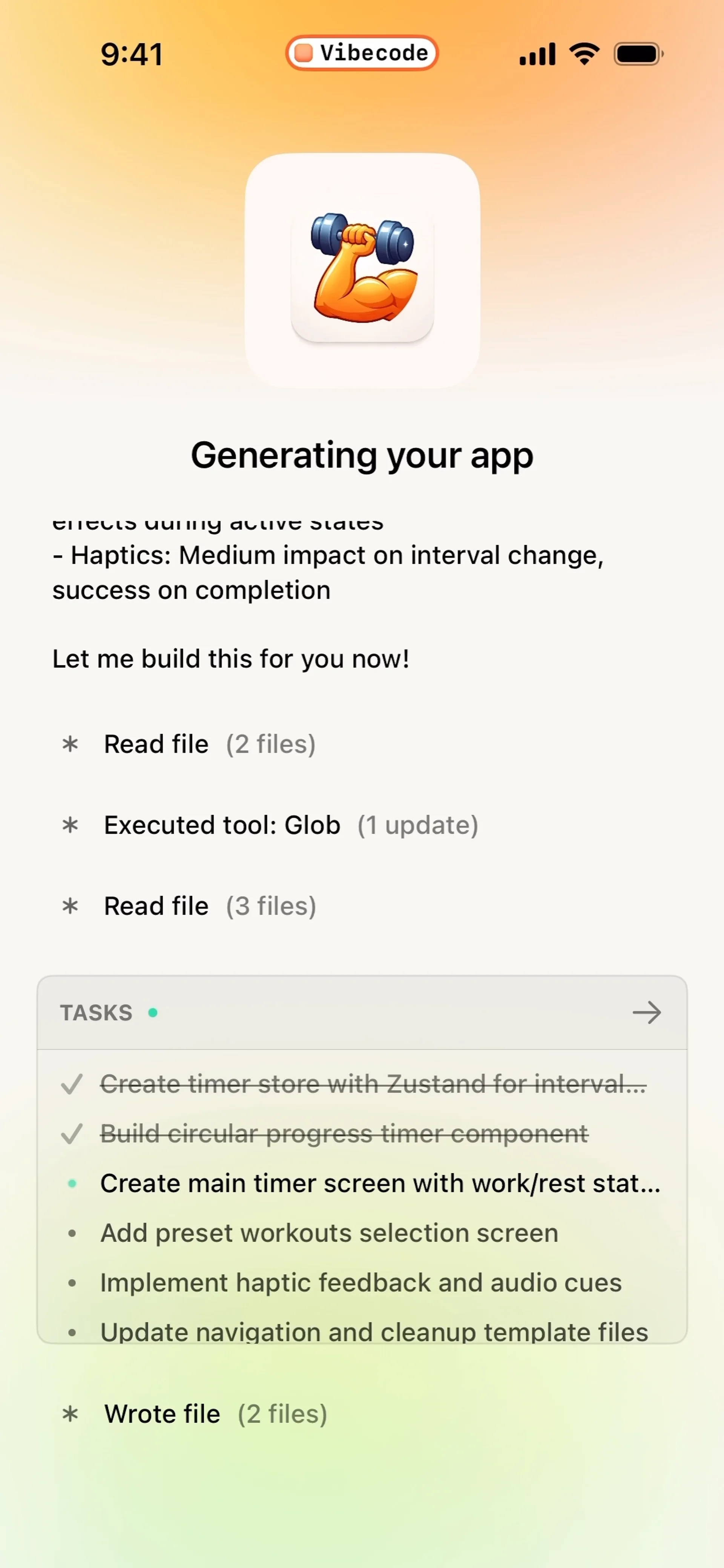Expand the Read file (3 files) entry
Image resolution: width=724 pixels, height=1568 pixels.
pyautogui.click(x=209, y=906)
